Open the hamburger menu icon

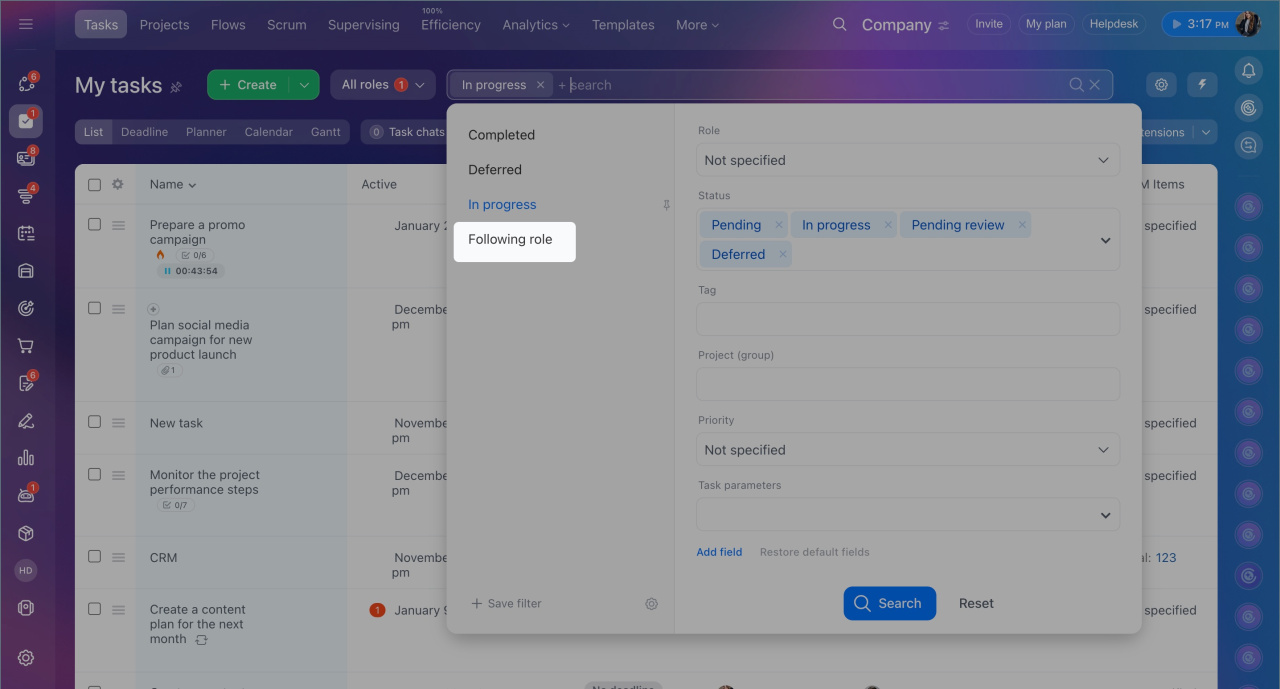point(26,24)
